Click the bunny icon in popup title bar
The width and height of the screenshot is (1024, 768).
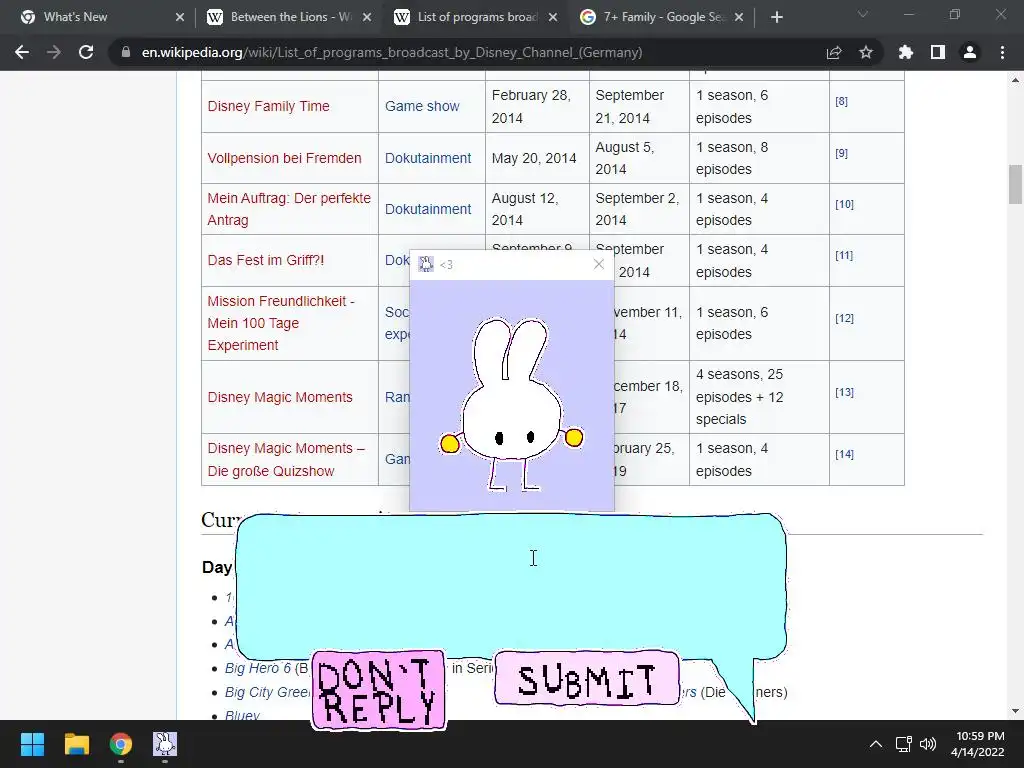pyautogui.click(x=426, y=264)
